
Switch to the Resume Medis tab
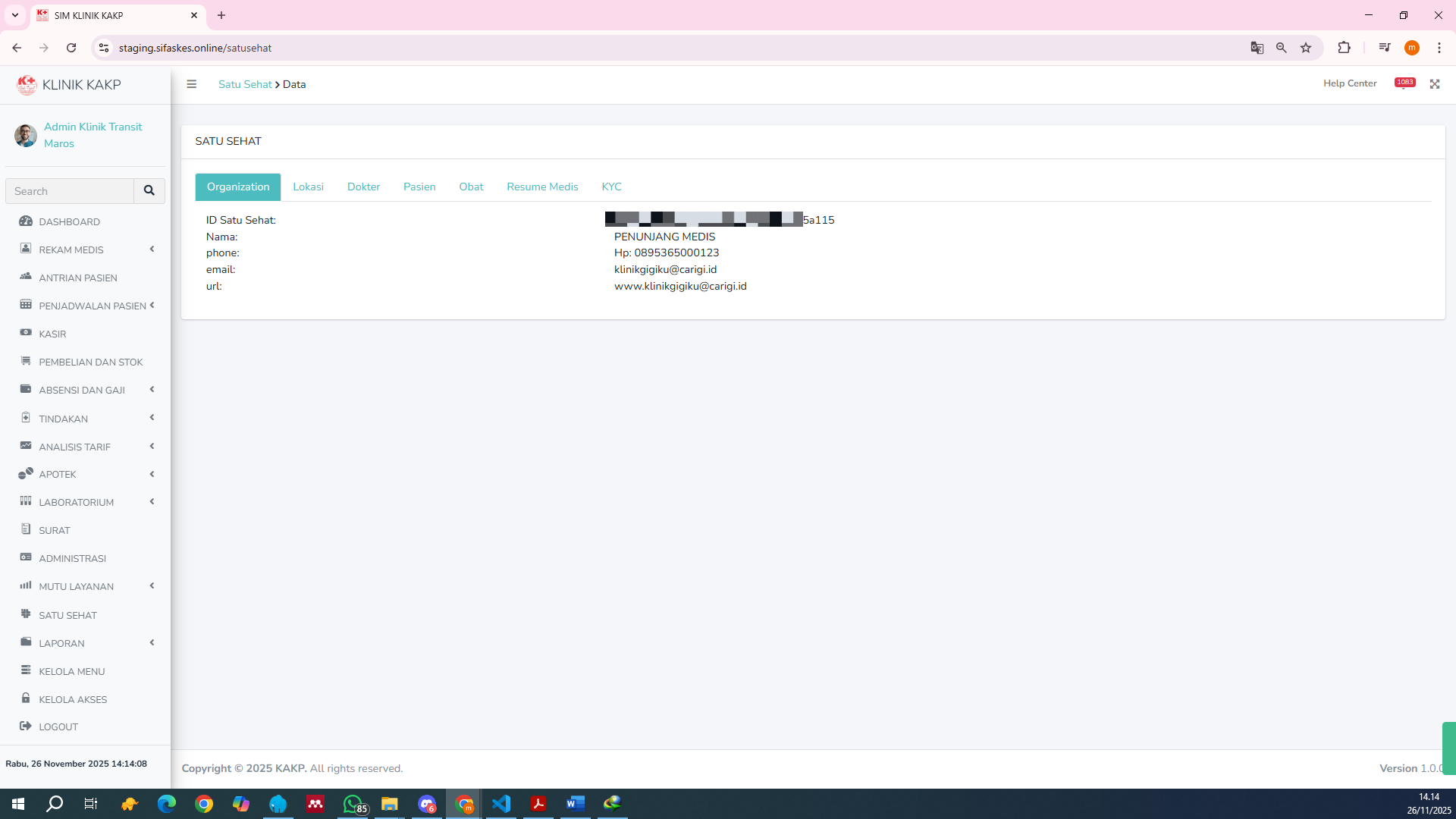(542, 187)
